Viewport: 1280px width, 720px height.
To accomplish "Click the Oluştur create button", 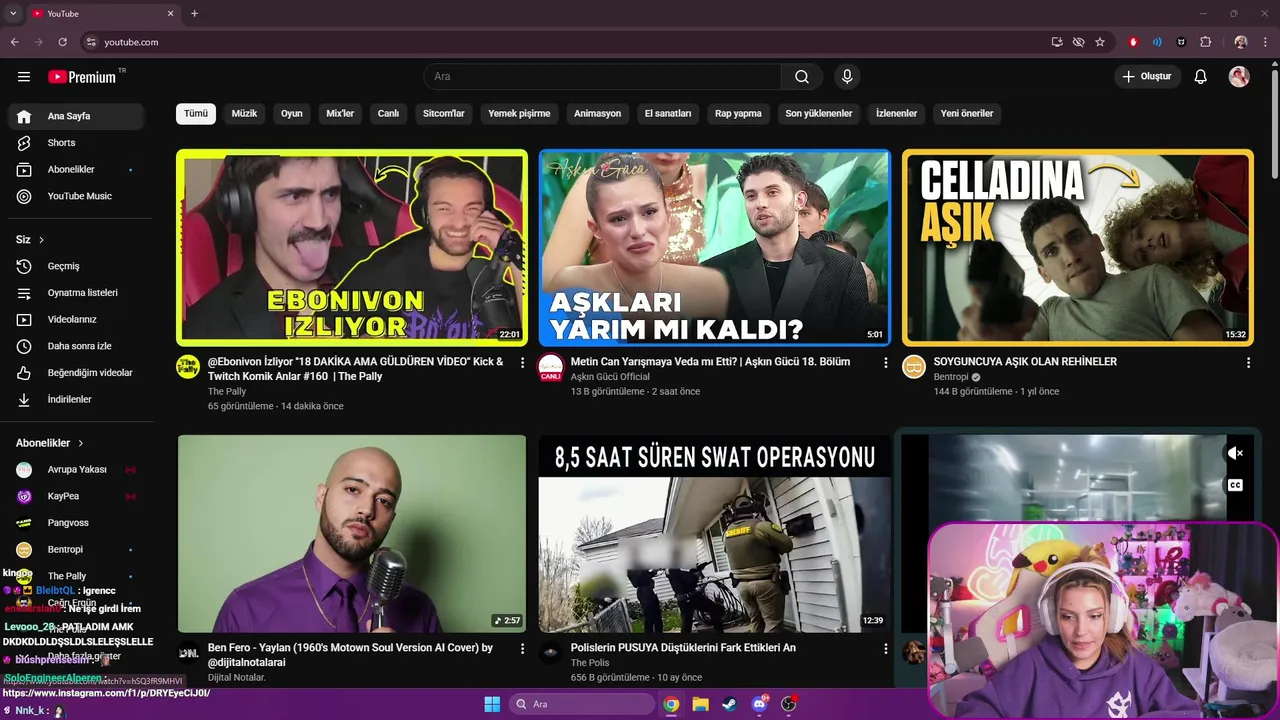I will (x=1147, y=77).
